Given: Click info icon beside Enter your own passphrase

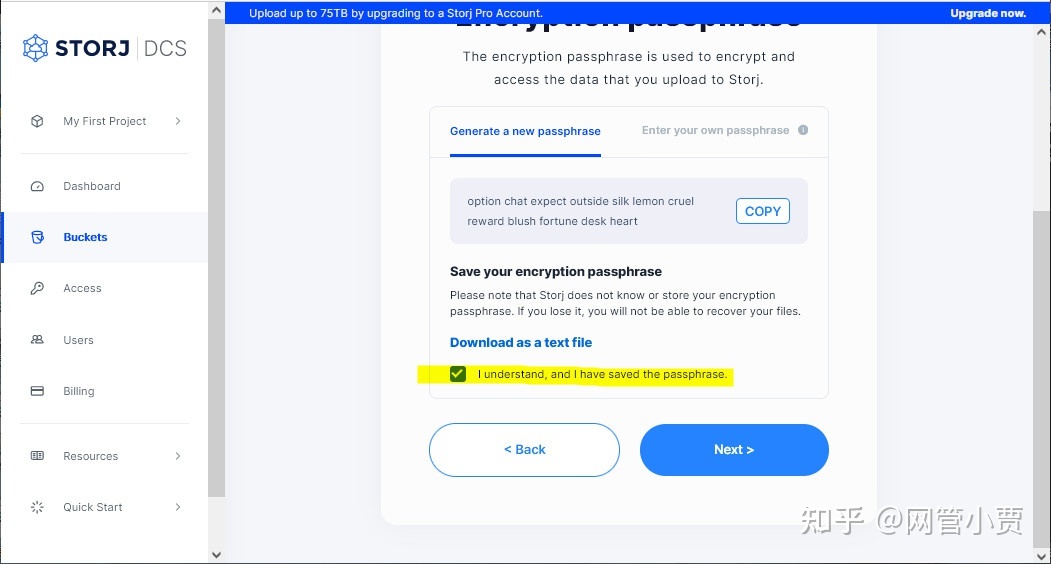Looking at the screenshot, I should pos(803,130).
